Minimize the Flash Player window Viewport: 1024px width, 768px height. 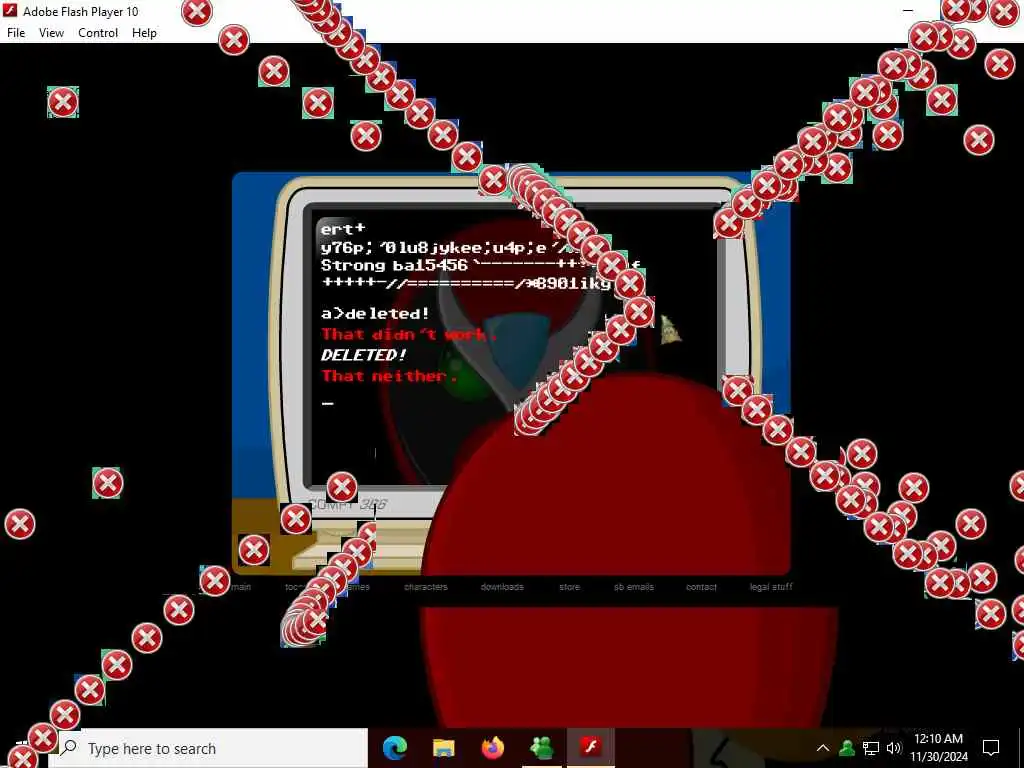click(908, 10)
